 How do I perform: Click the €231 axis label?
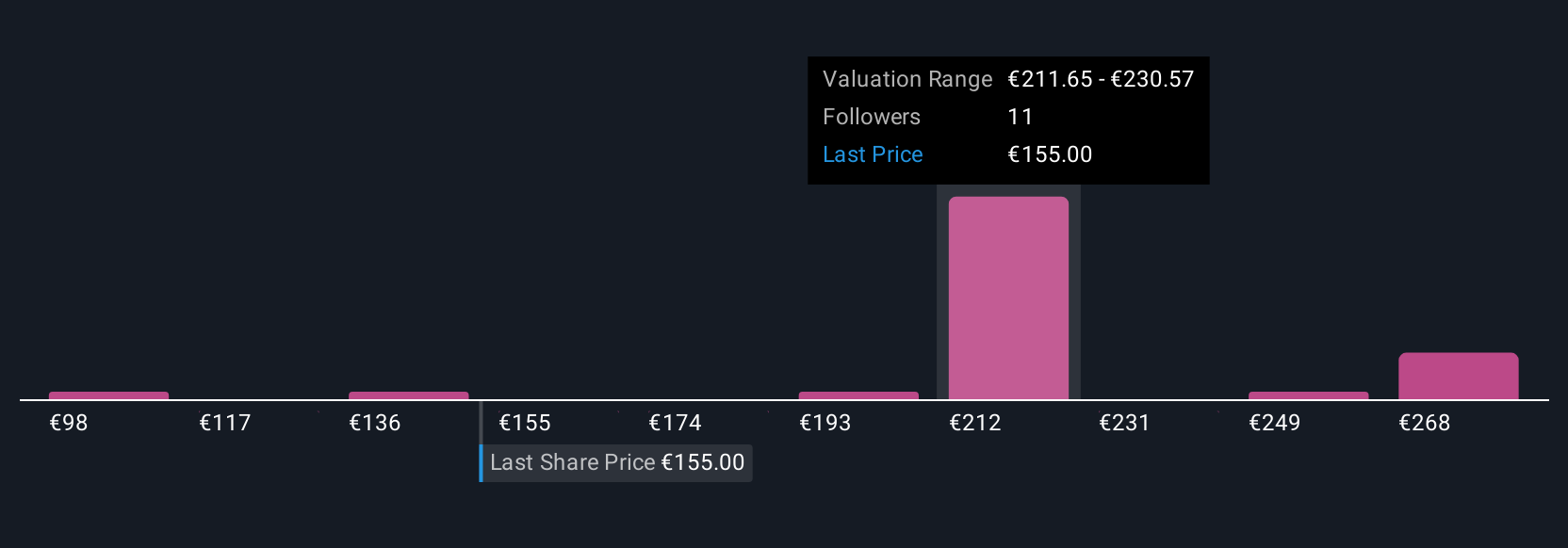[1124, 423]
